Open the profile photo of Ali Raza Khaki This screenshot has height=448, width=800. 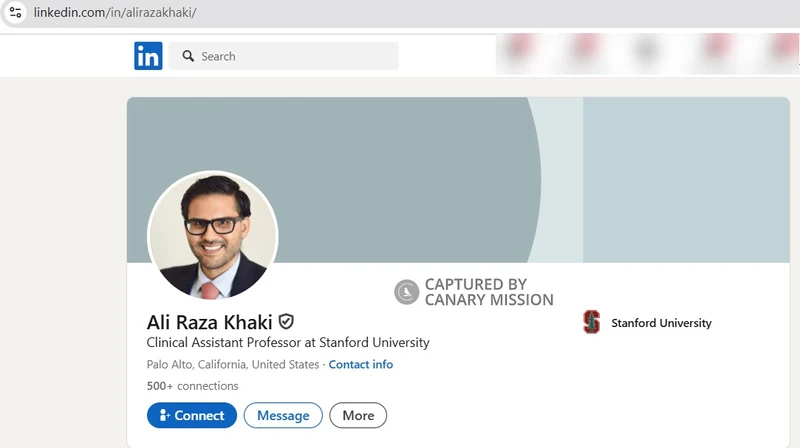213,235
